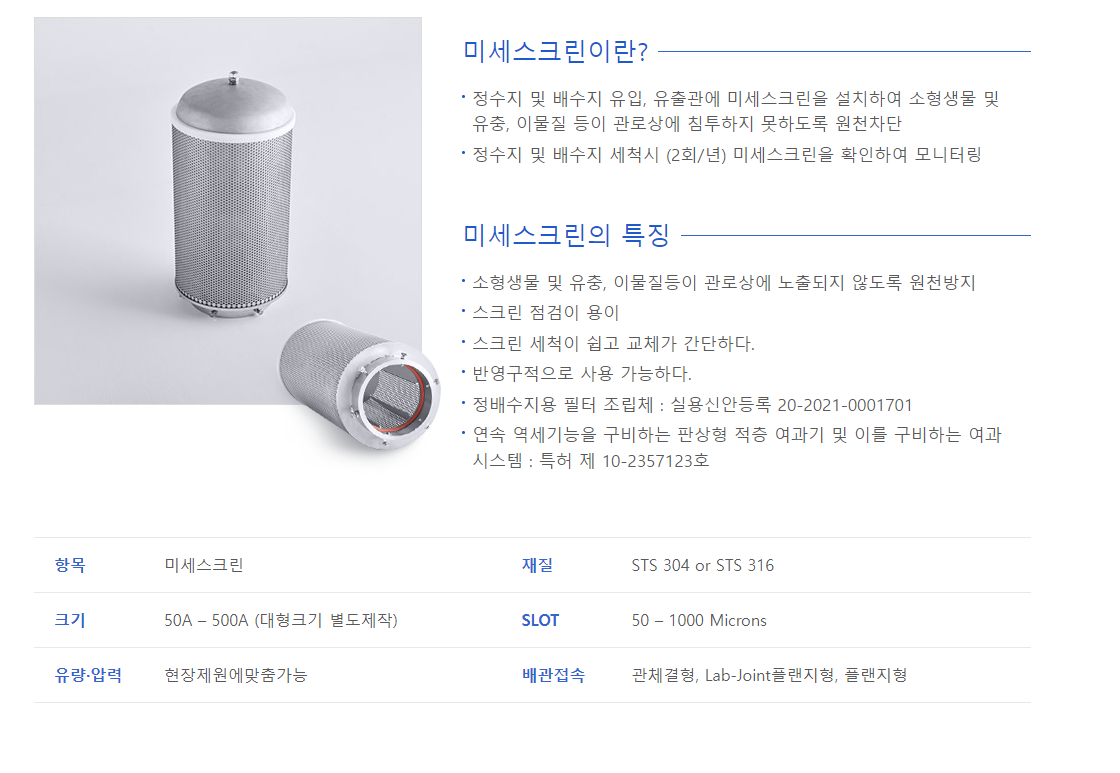Click the 스크린 점검이 용이 bullet

(546, 312)
